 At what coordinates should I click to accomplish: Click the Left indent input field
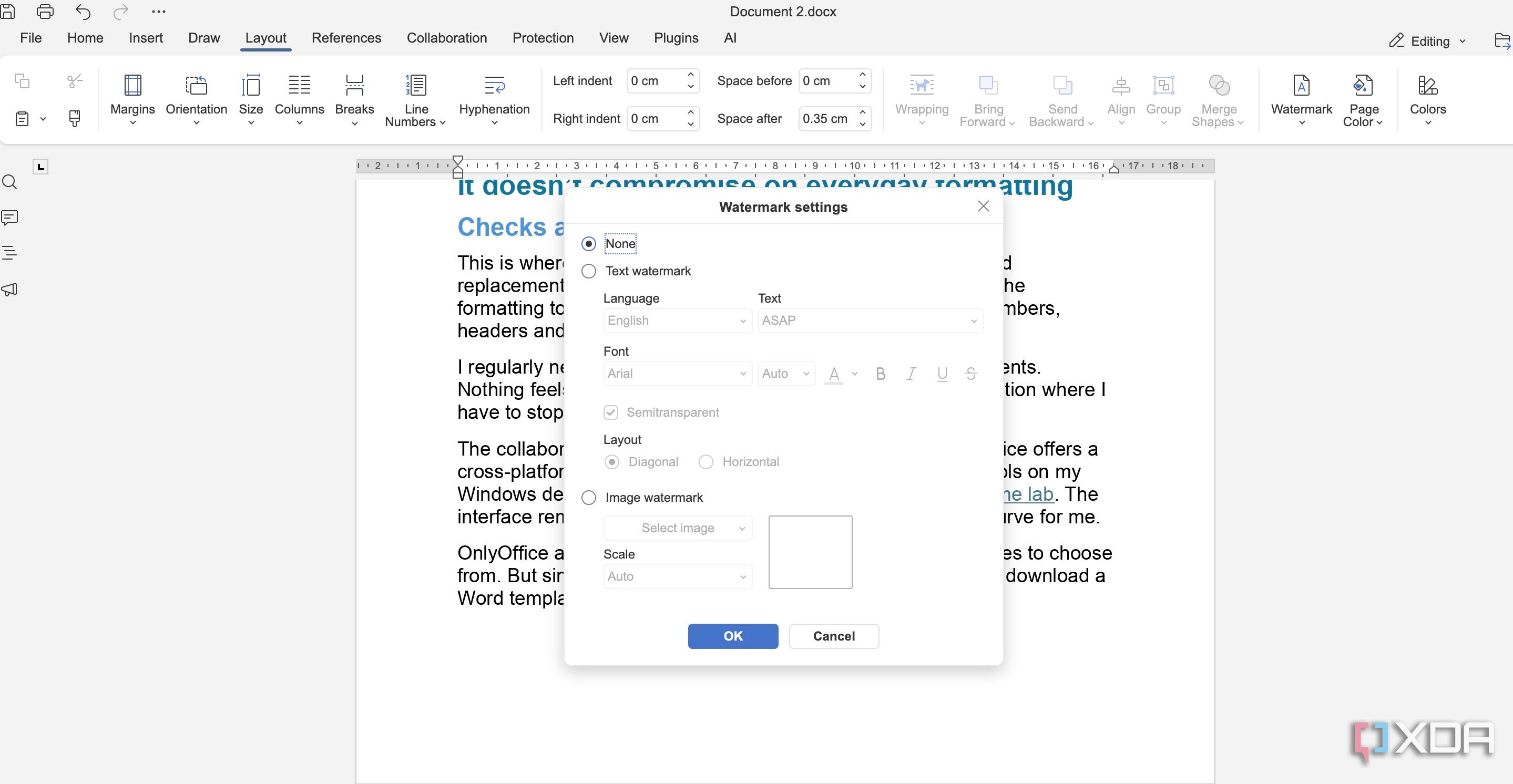(x=663, y=81)
